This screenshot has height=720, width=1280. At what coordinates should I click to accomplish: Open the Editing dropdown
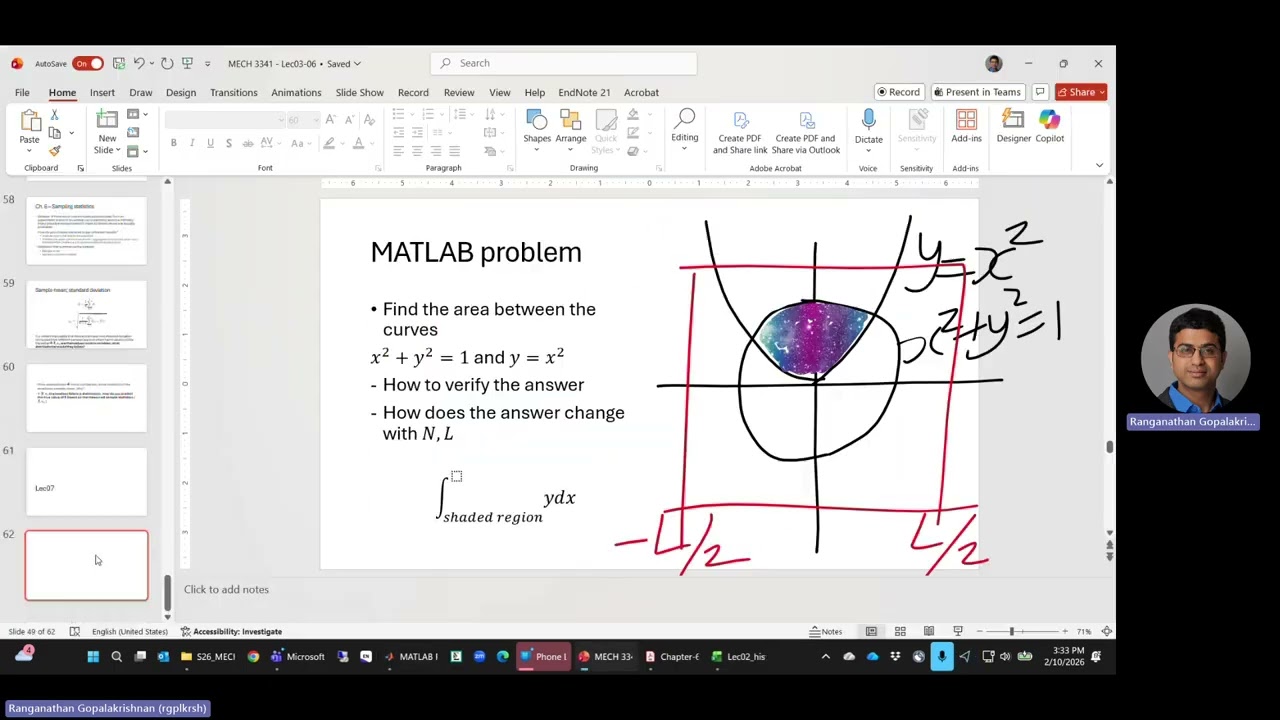[685, 131]
